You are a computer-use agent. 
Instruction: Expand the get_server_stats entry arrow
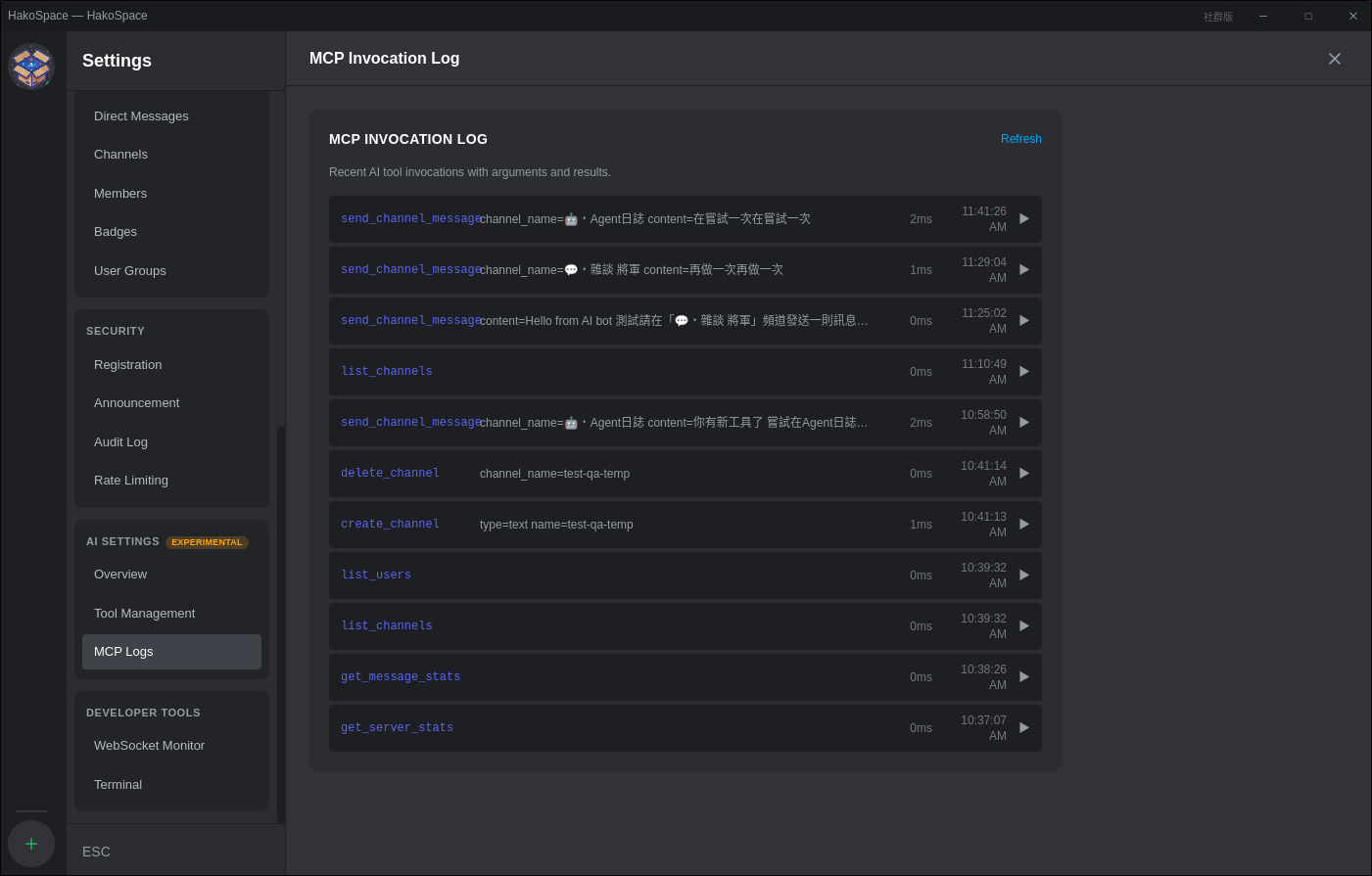tap(1023, 728)
